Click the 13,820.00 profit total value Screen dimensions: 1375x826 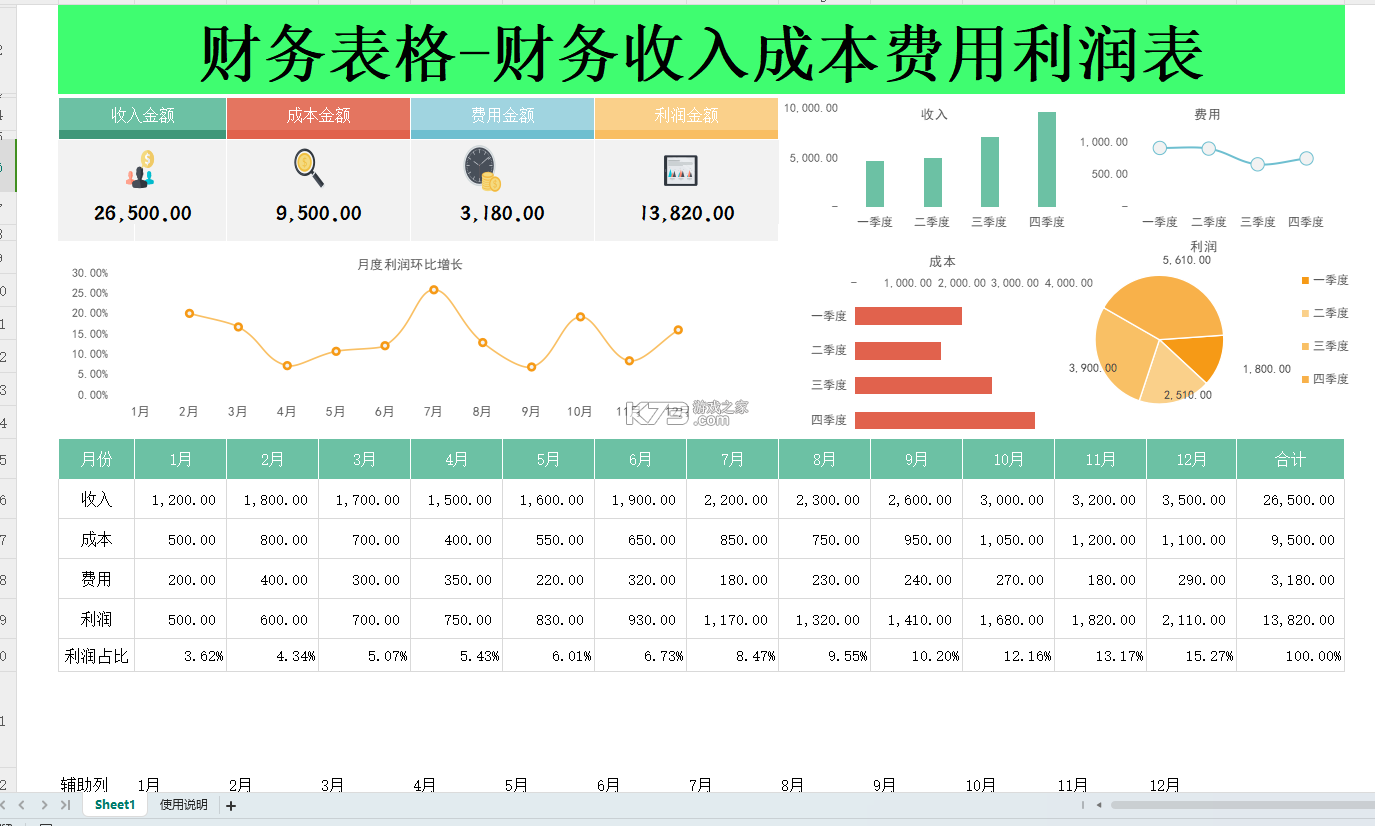click(x=686, y=213)
